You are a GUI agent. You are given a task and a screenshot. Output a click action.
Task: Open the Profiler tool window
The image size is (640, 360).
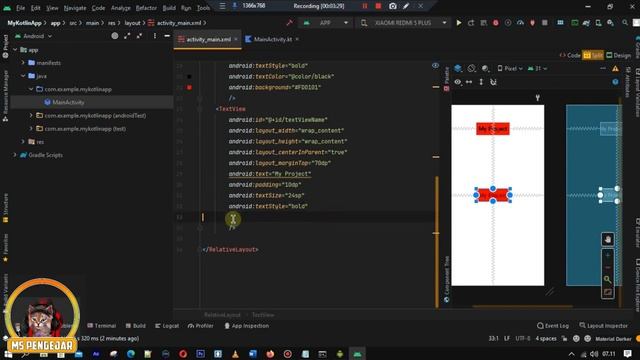pyautogui.click(x=200, y=326)
